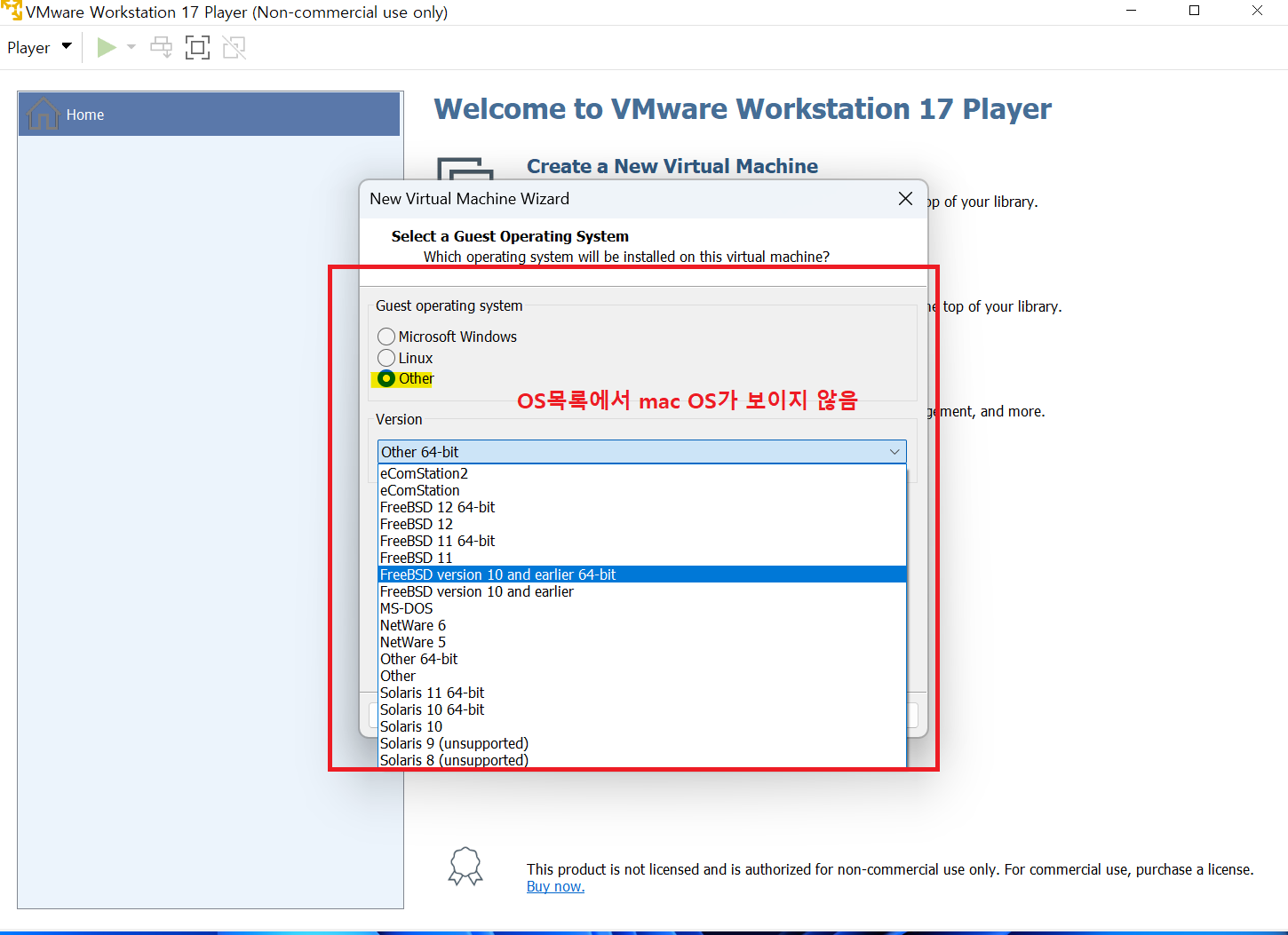Screen dimensions: 1288x935
Task: Open the power options dropdown arrow
Action: coord(131,47)
